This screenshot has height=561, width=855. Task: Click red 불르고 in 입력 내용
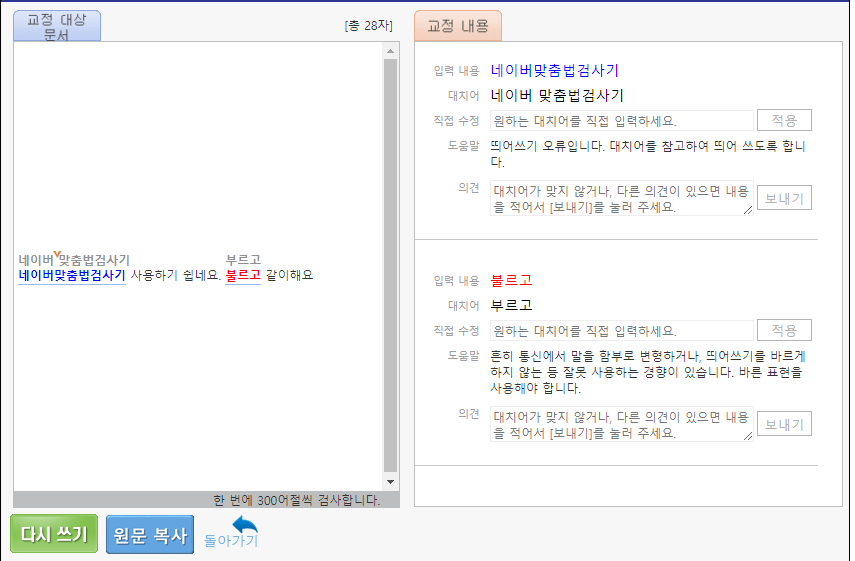[x=511, y=280]
